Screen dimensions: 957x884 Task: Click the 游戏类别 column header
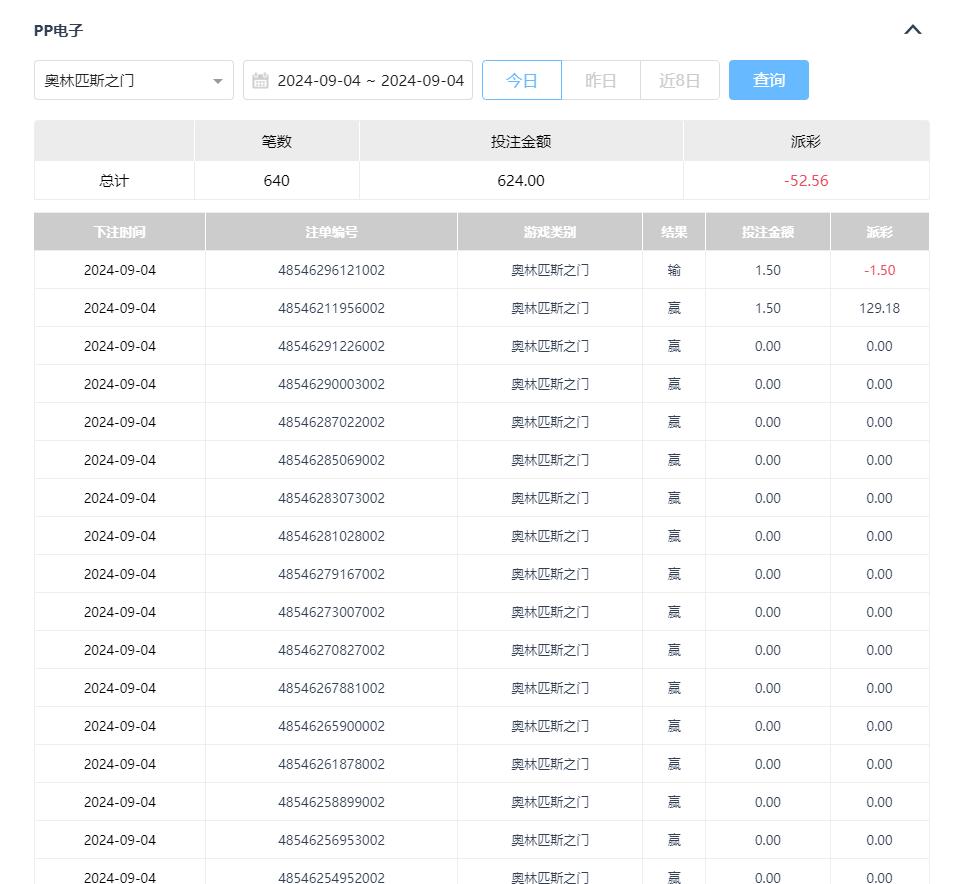point(549,232)
